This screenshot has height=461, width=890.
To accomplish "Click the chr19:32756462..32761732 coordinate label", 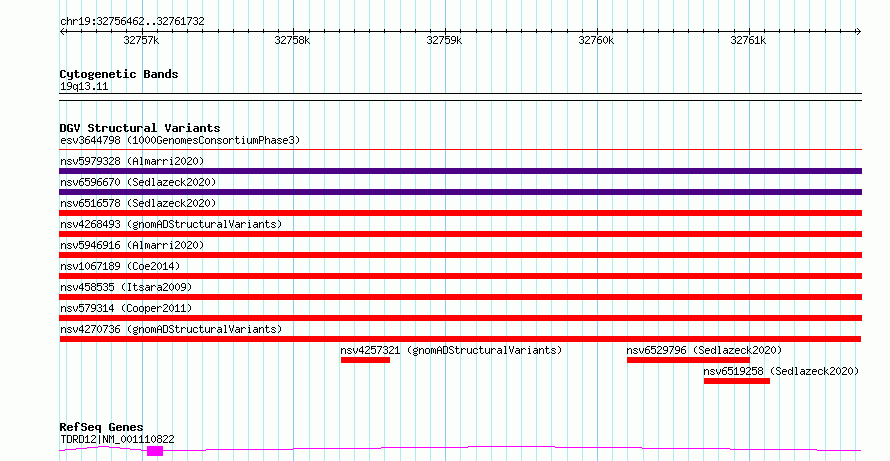I will 132,21.
